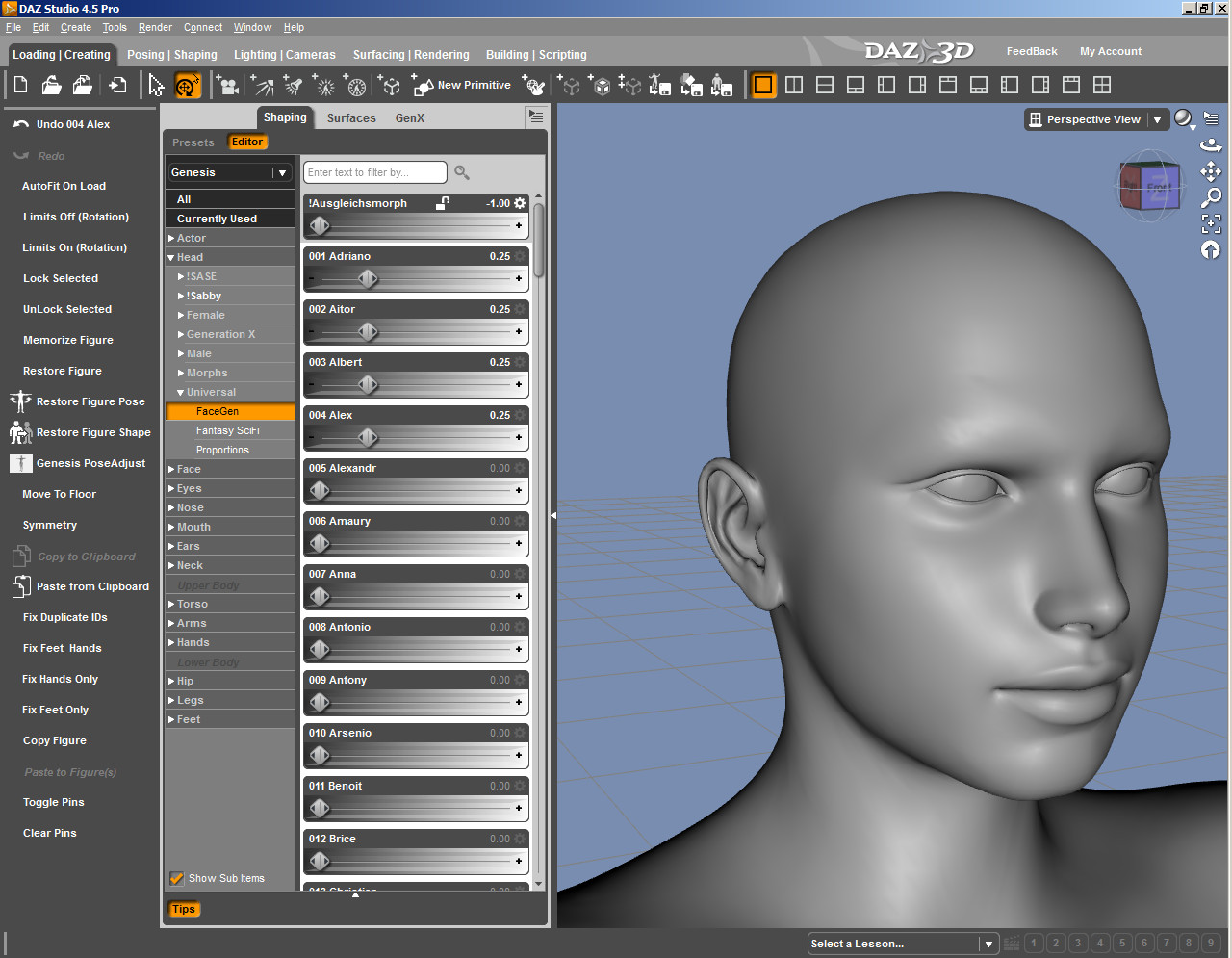Click the New Primitive button
The height and width of the screenshot is (958, 1232).
[461, 86]
